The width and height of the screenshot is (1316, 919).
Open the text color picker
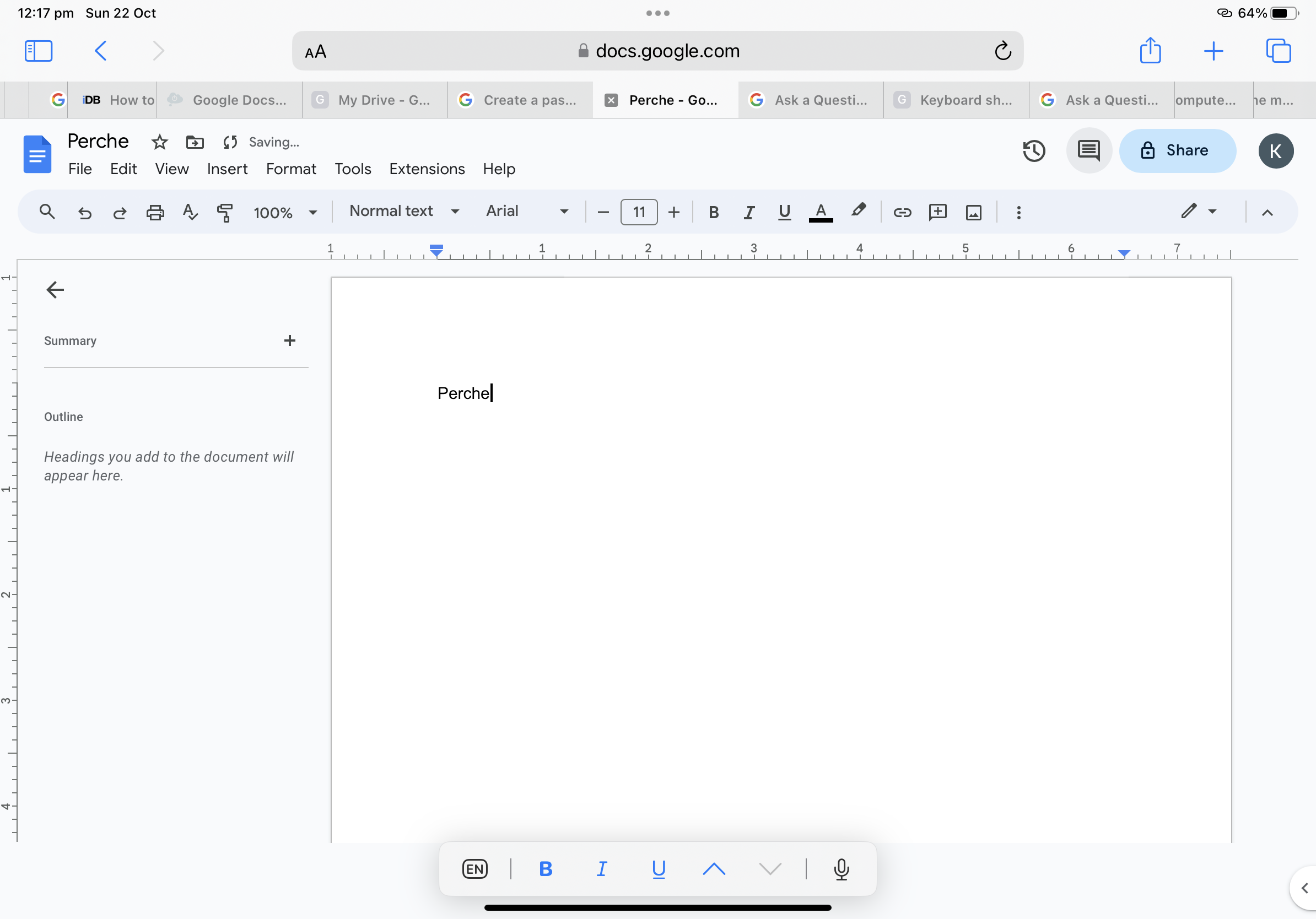(x=820, y=213)
